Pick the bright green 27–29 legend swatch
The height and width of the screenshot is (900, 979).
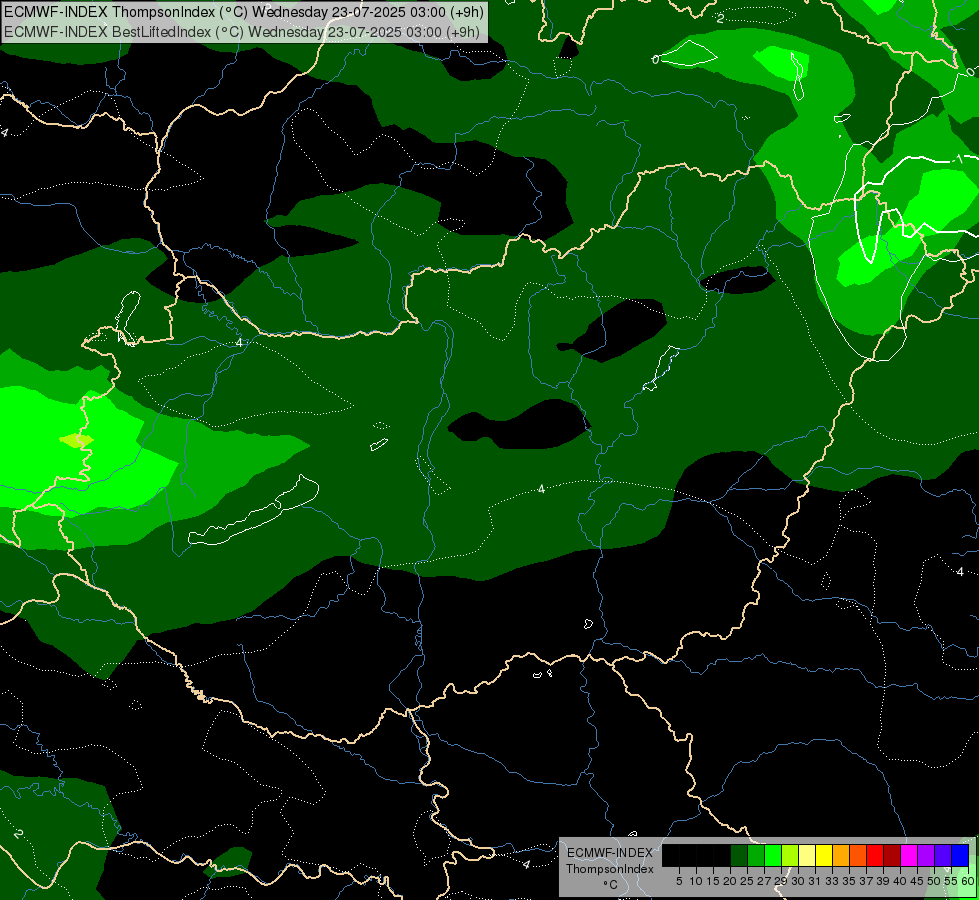point(772,855)
